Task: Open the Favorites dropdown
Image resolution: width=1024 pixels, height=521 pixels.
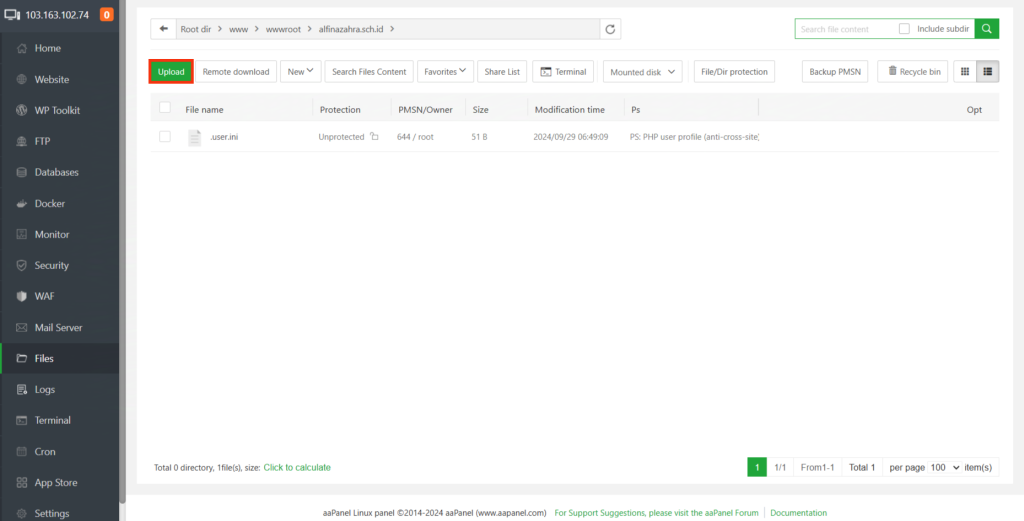Action: (x=445, y=71)
